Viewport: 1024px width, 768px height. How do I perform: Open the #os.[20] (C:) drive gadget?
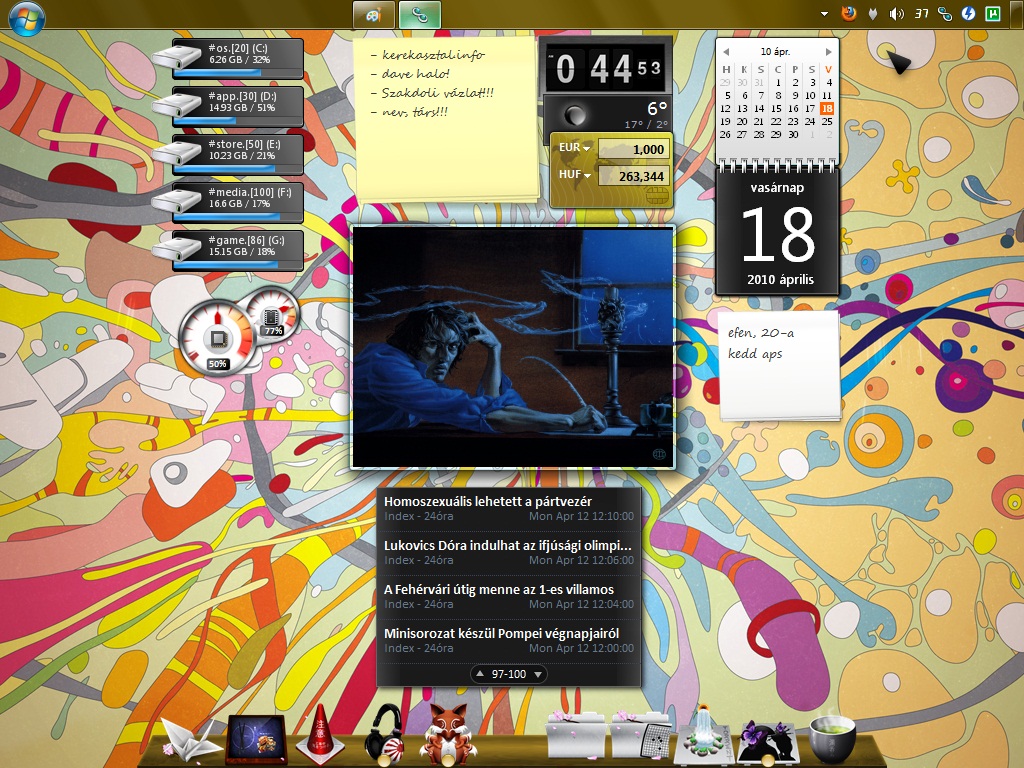click(229, 59)
